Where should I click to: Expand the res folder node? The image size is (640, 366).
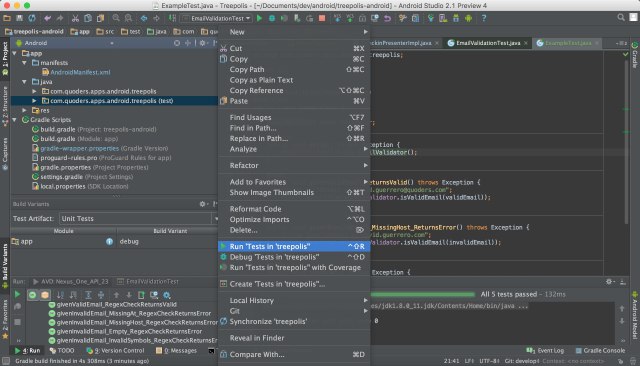tap(24, 111)
